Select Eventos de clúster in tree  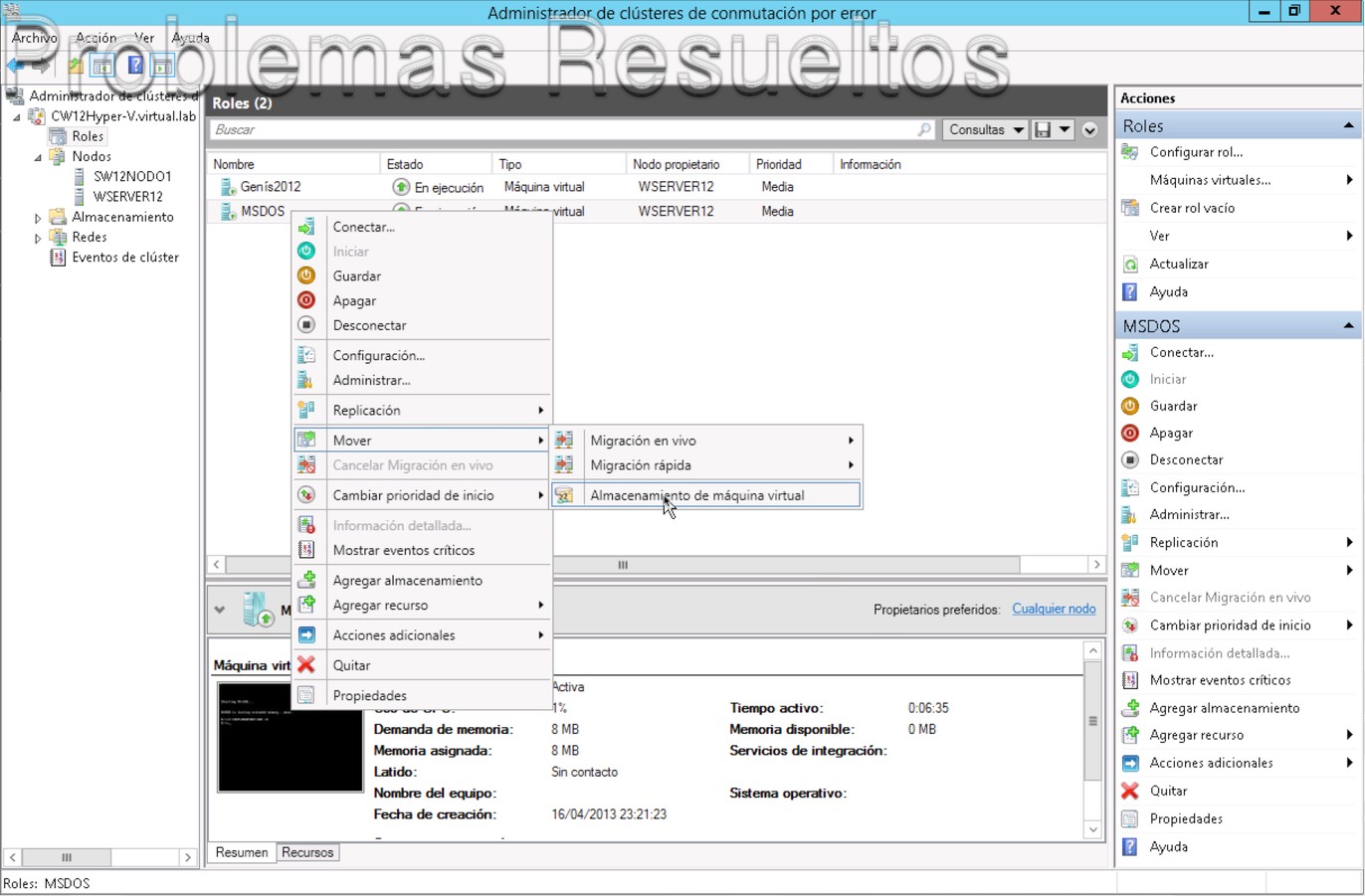coord(125,257)
